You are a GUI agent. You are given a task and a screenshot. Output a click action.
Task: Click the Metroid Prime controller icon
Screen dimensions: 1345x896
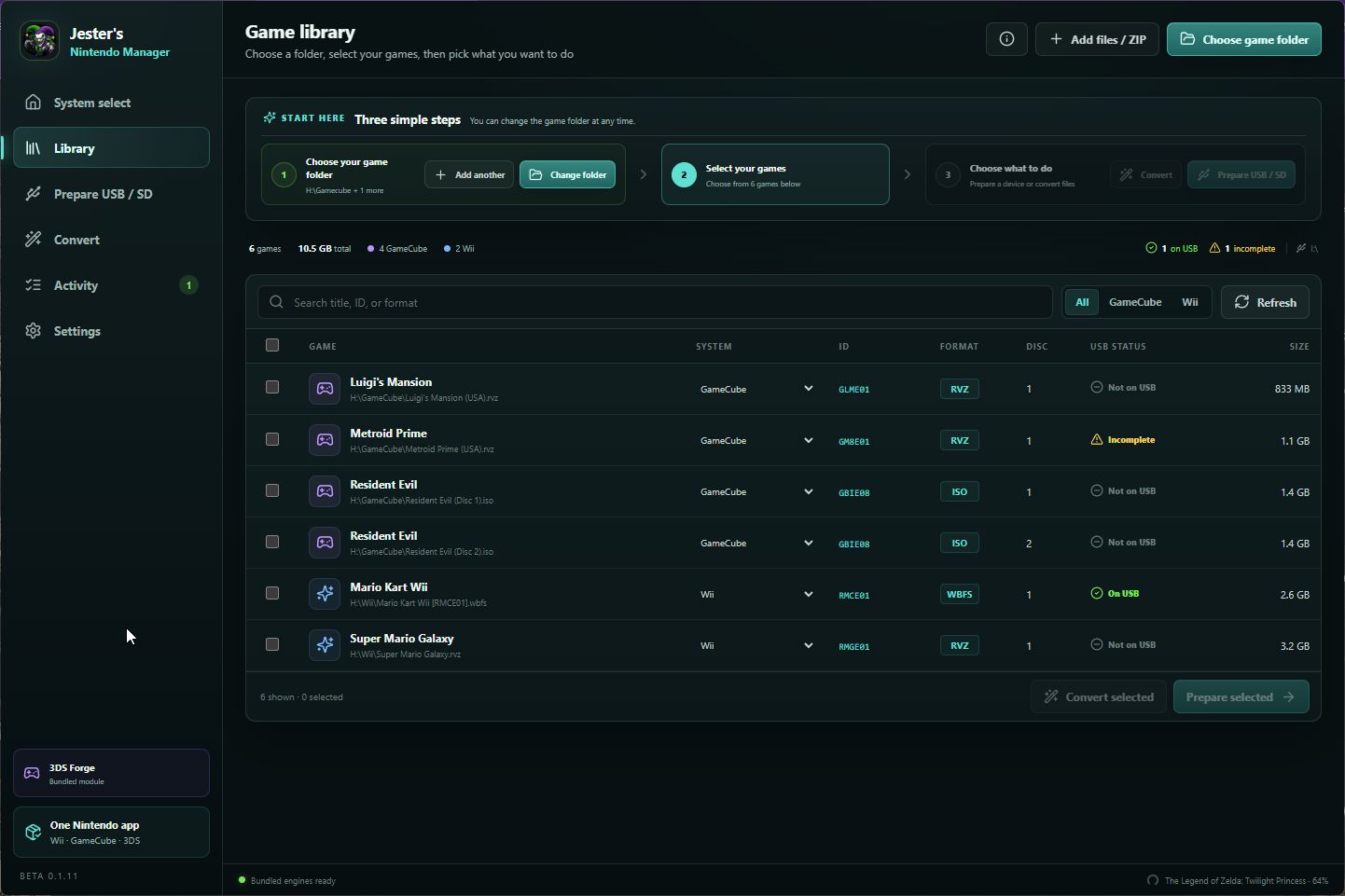pos(325,440)
